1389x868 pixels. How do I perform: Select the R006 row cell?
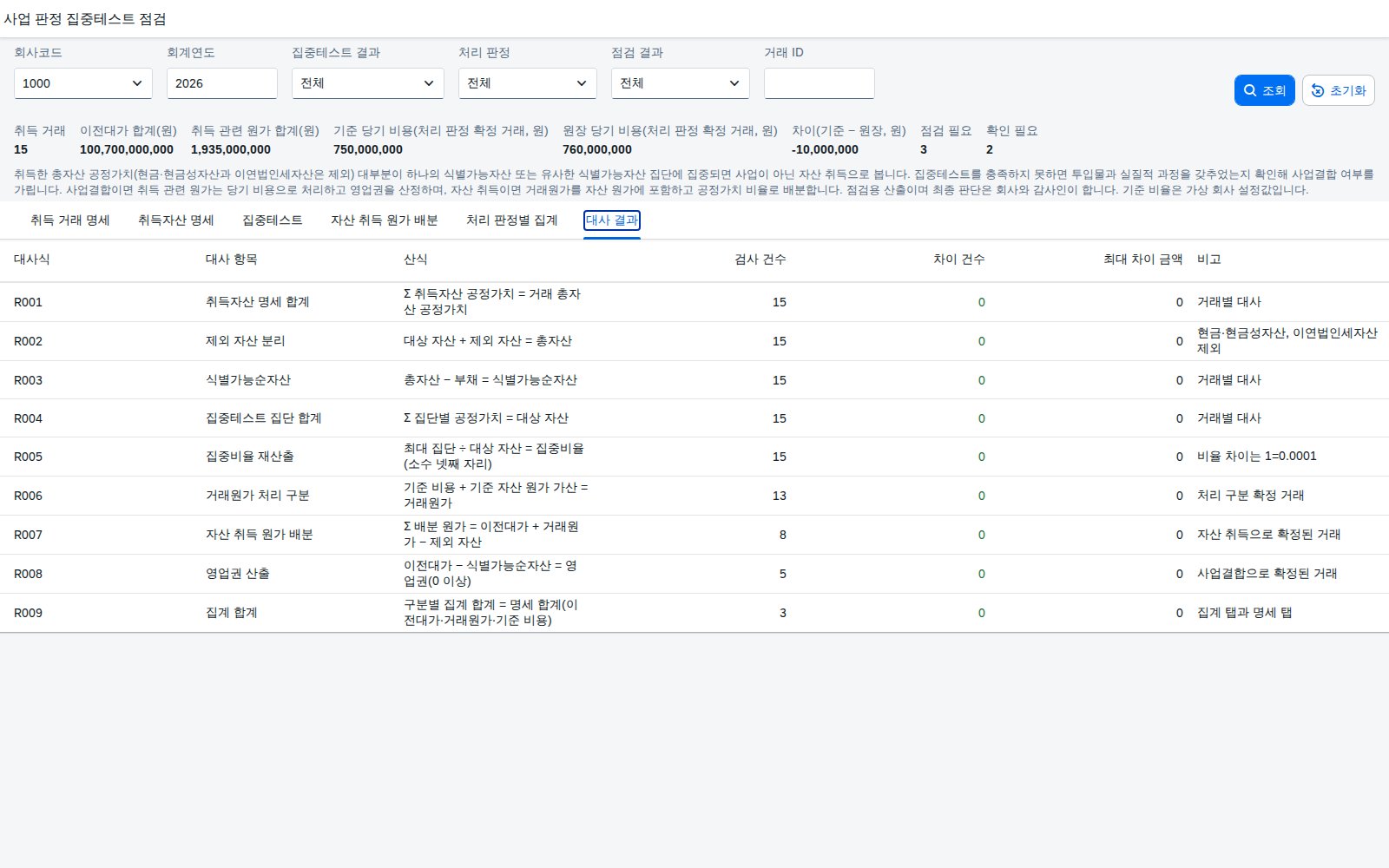click(x=28, y=496)
